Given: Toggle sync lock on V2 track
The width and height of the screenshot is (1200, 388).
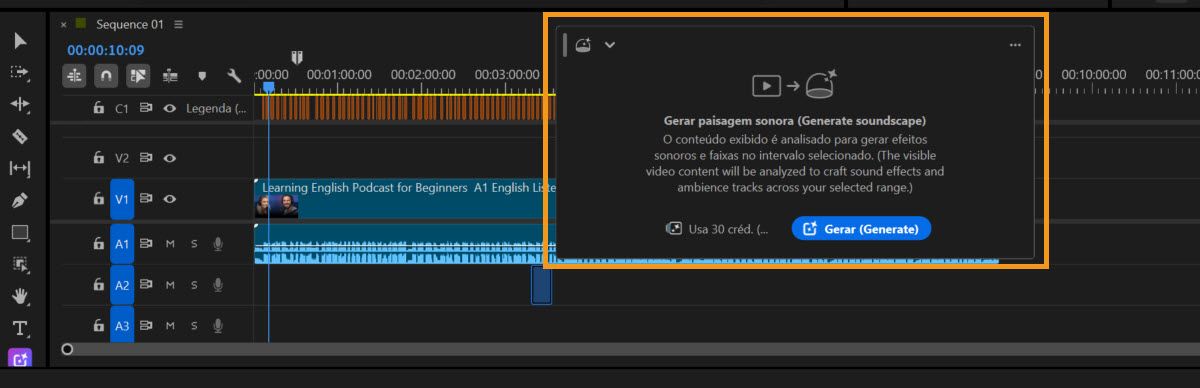Looking at the screenshot, I should click(x=146, y=157).
